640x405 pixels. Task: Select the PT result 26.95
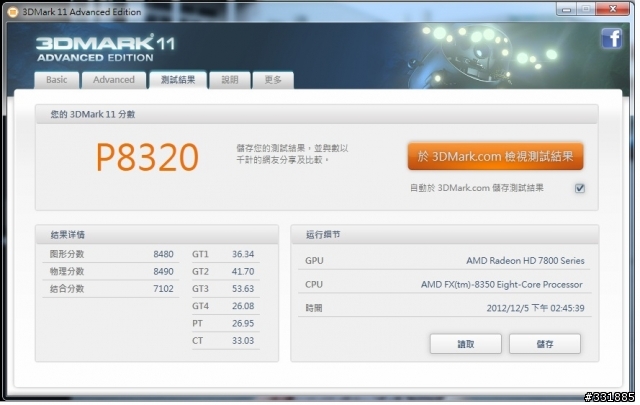243,324
